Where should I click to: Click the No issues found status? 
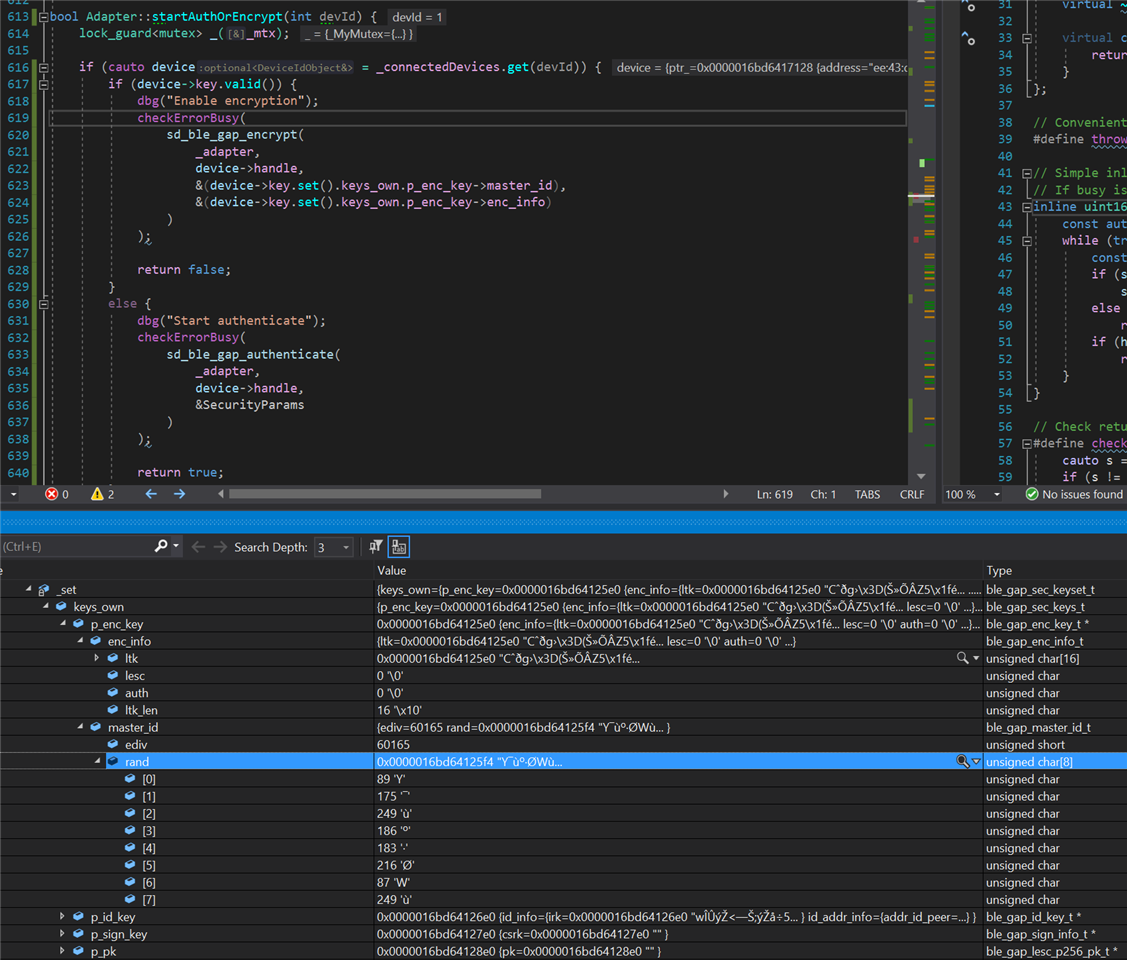click(1074, 494)
